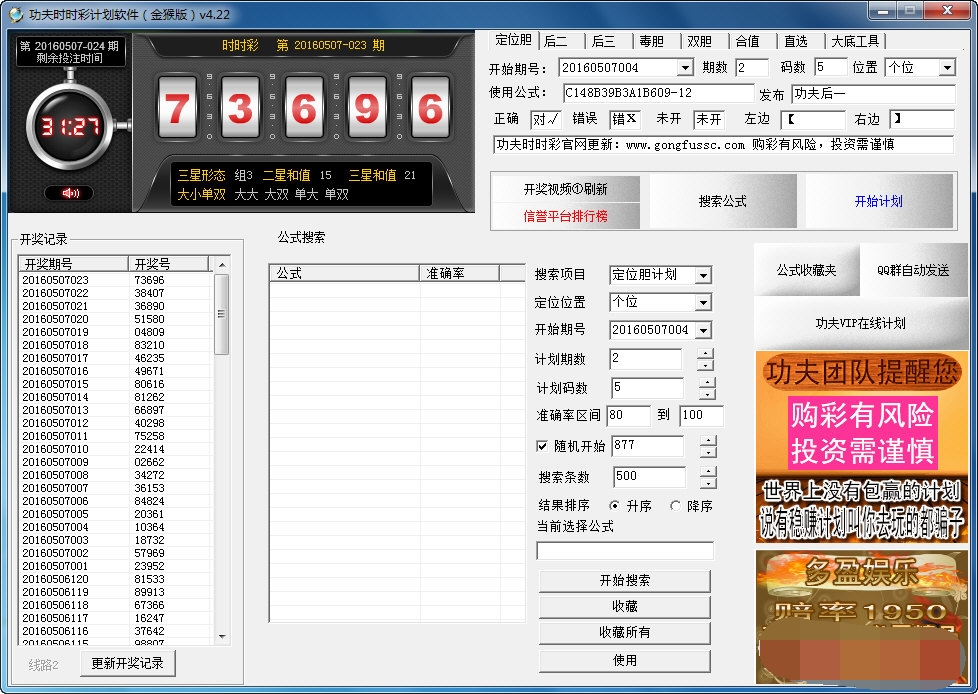The width and height of the screenshot is (978, 694).
Task: Click the app icon in title bar
Action: point(15,12)
